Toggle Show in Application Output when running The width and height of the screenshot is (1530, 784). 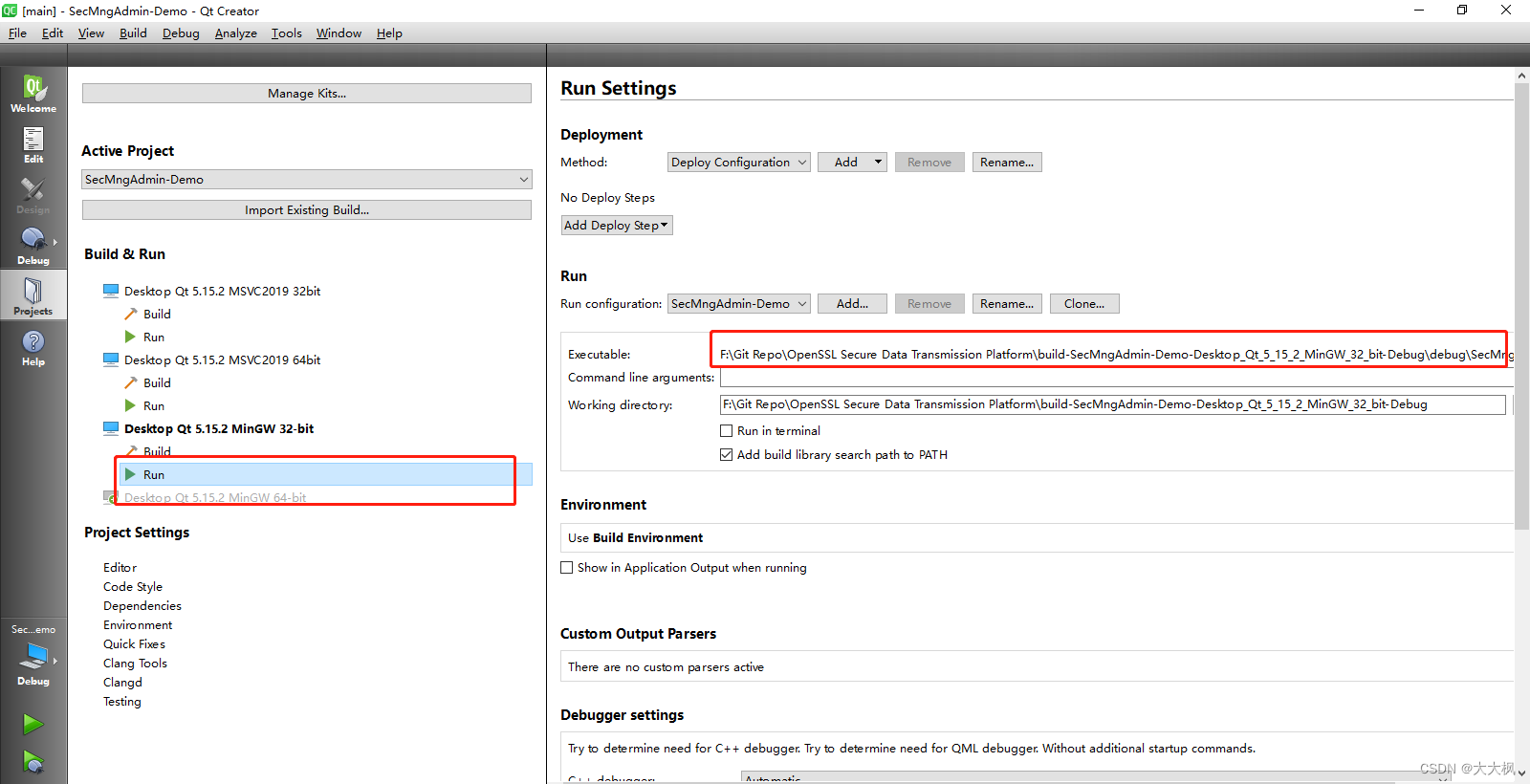pyautogui.click(x=567, y=568)
